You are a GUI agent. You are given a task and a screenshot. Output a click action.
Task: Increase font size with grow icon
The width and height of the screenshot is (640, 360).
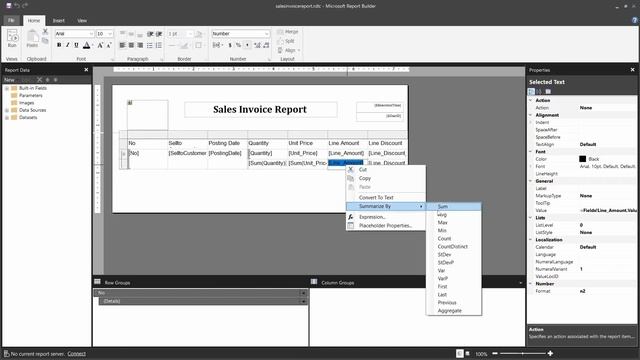(x=100, y=45)
